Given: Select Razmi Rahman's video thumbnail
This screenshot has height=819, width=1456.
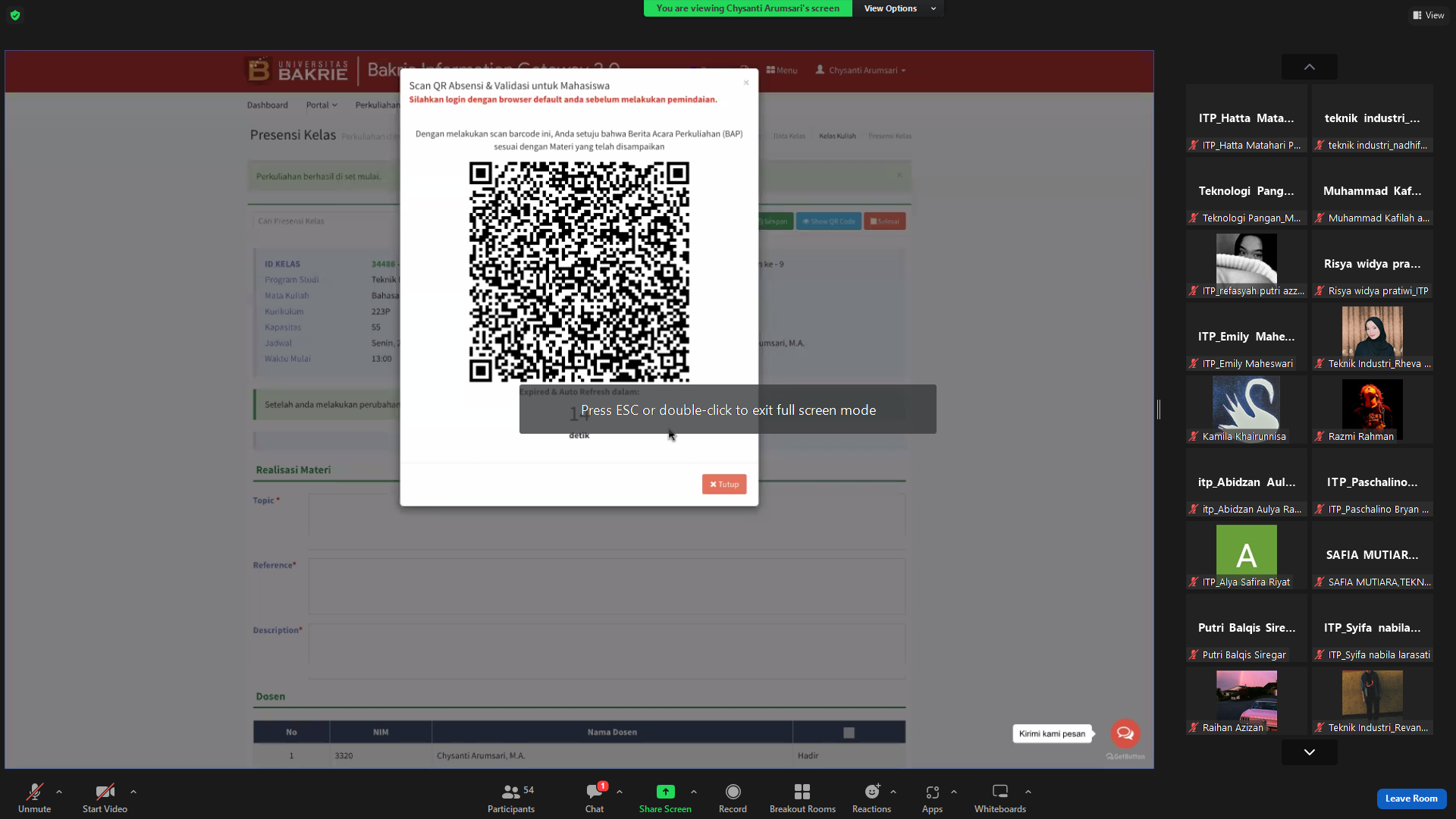Looking at the screenshot, I should click(1373, 409).
